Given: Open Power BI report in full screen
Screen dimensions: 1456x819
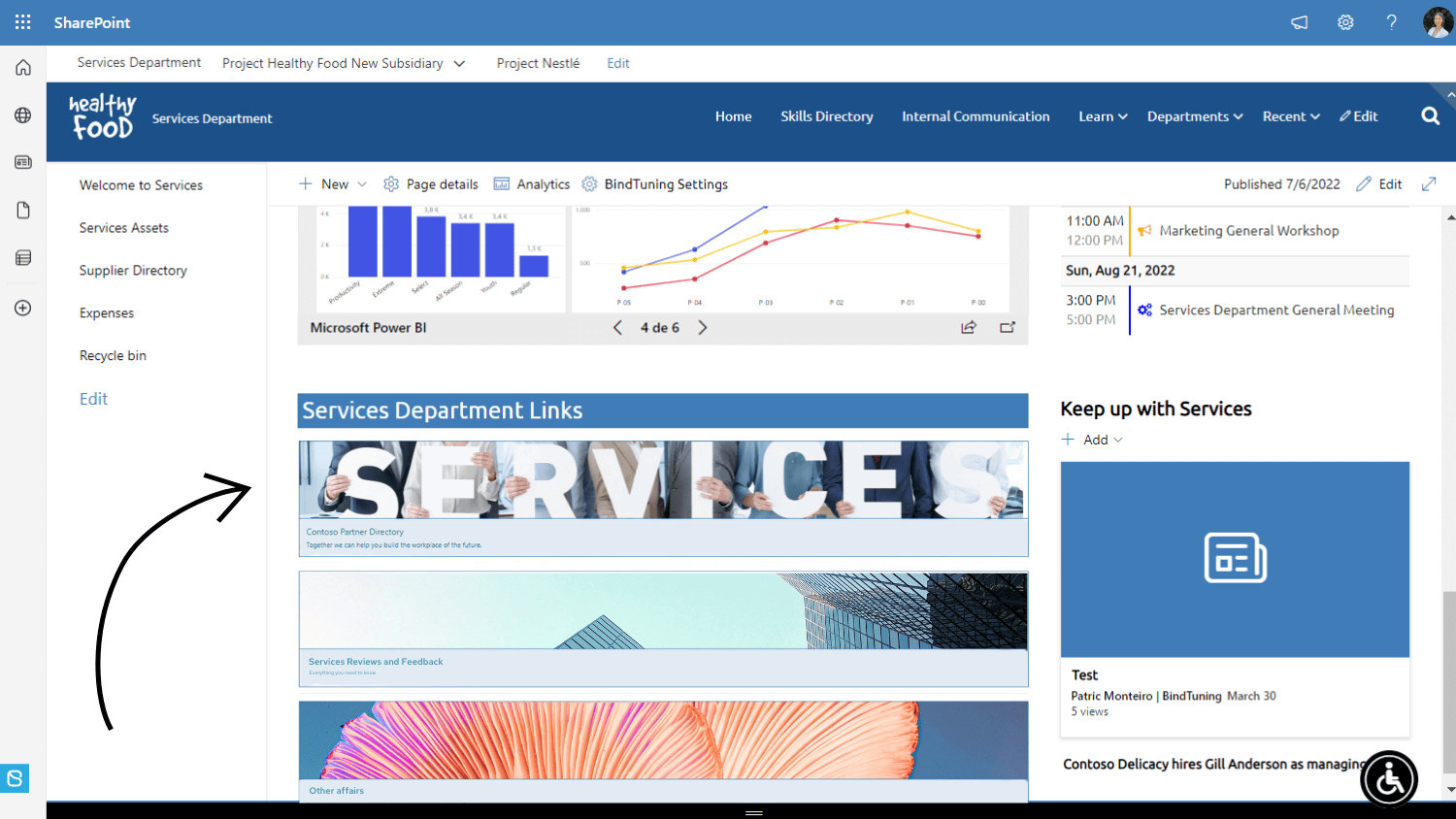Looking at the screenshot, I should tap(1008, 328).
